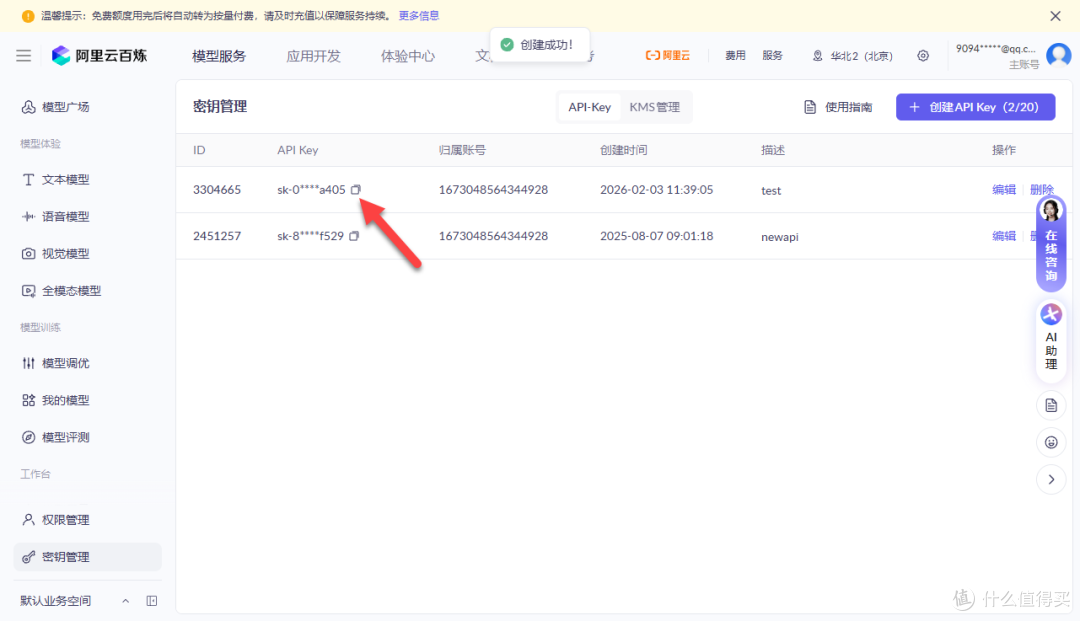Close the top notice banner
1080x621 pixels.
[1055, 16]
